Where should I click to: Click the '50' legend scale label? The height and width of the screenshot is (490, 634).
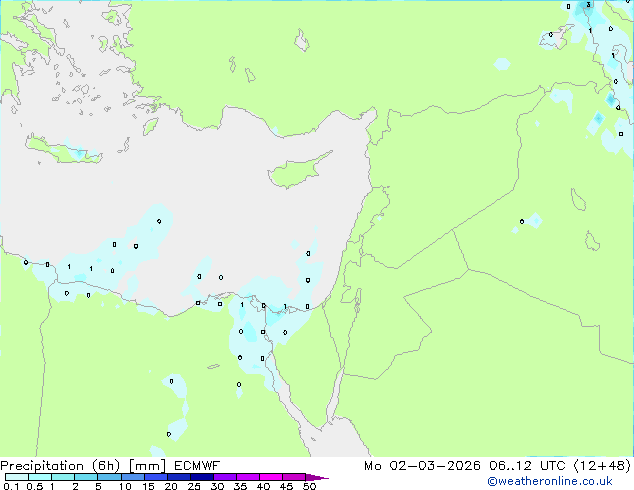pyautogui.click(x=309, y=486)
